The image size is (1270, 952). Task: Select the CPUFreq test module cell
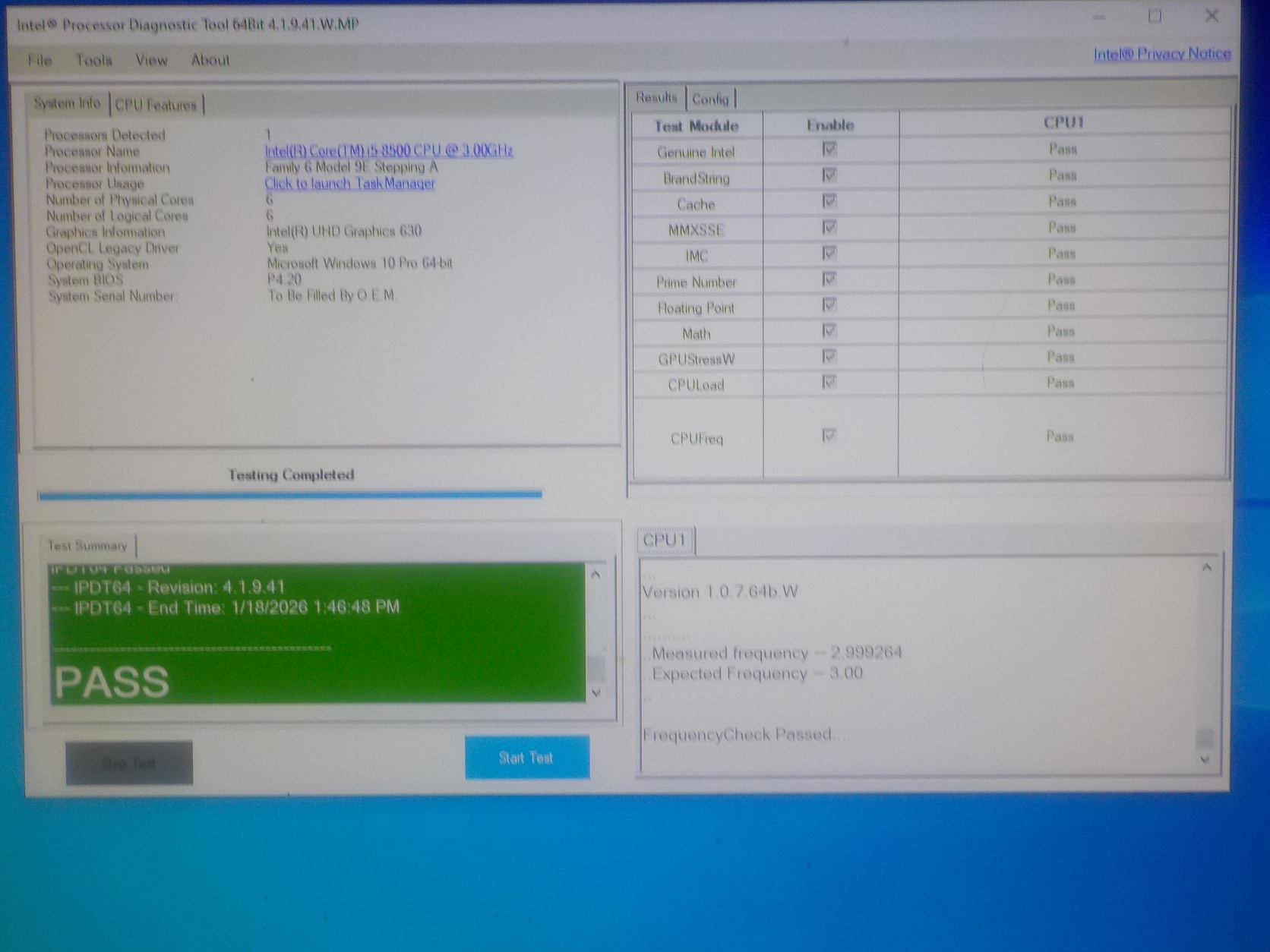point(697,438)
